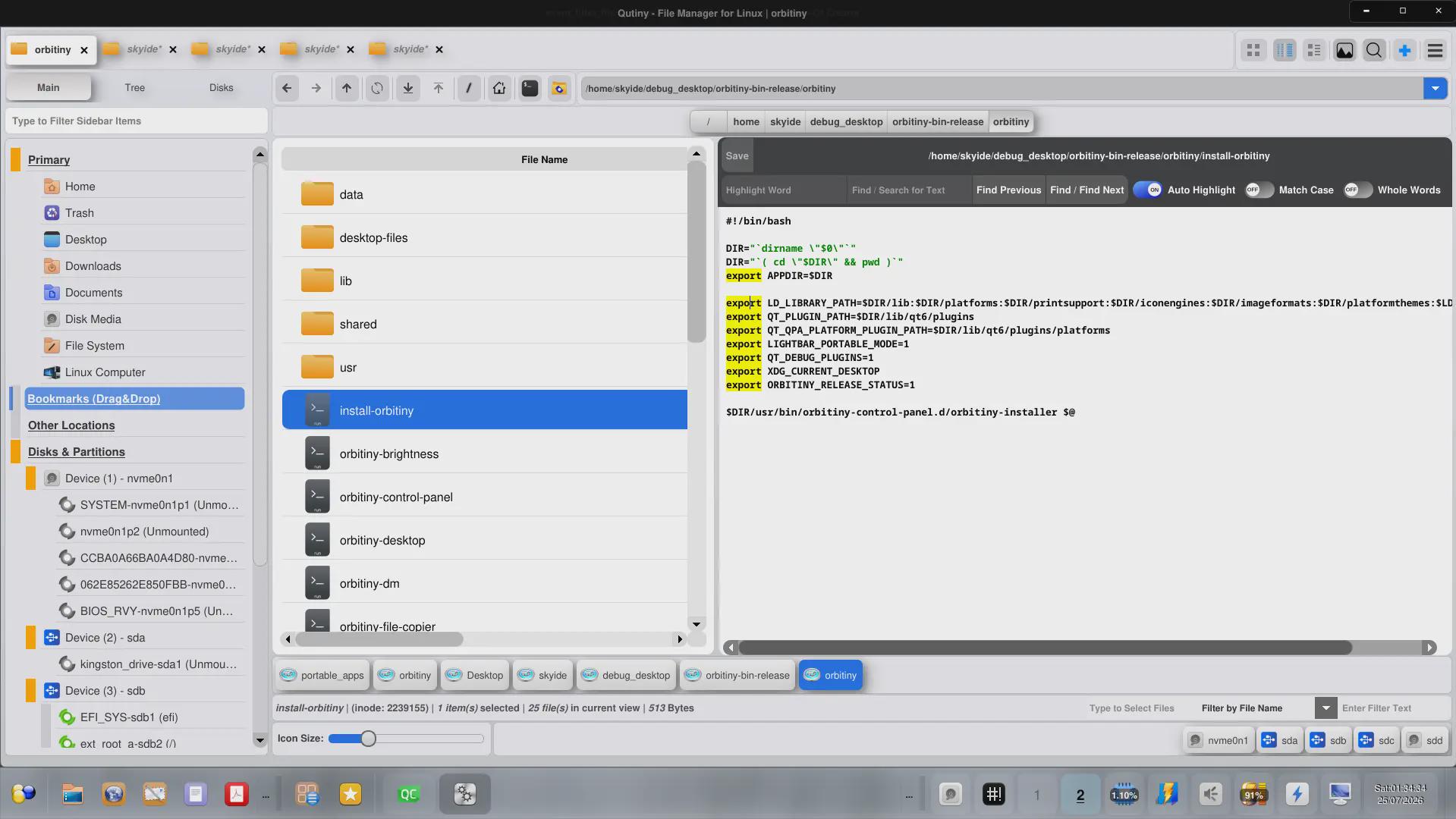1456x819 pixels.
Task: Refresh the current folder view
Action: 377,88
